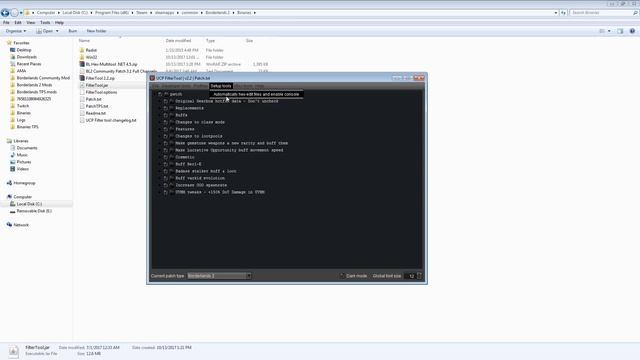Click the folder icon beside Features
Image resolution: width=640 pixels, height=360 pixels.
click(x=171, y=129)
